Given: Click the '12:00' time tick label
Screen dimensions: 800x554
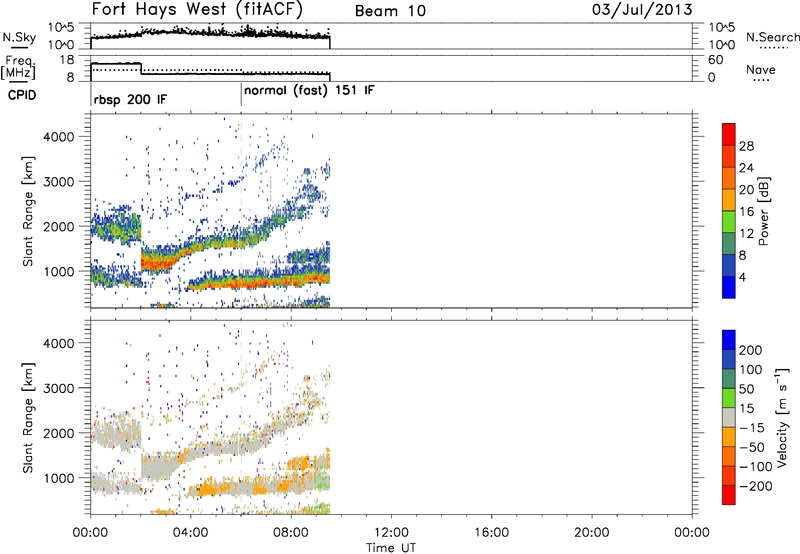Looking at the screenshot, I should [x=391, y=533].
